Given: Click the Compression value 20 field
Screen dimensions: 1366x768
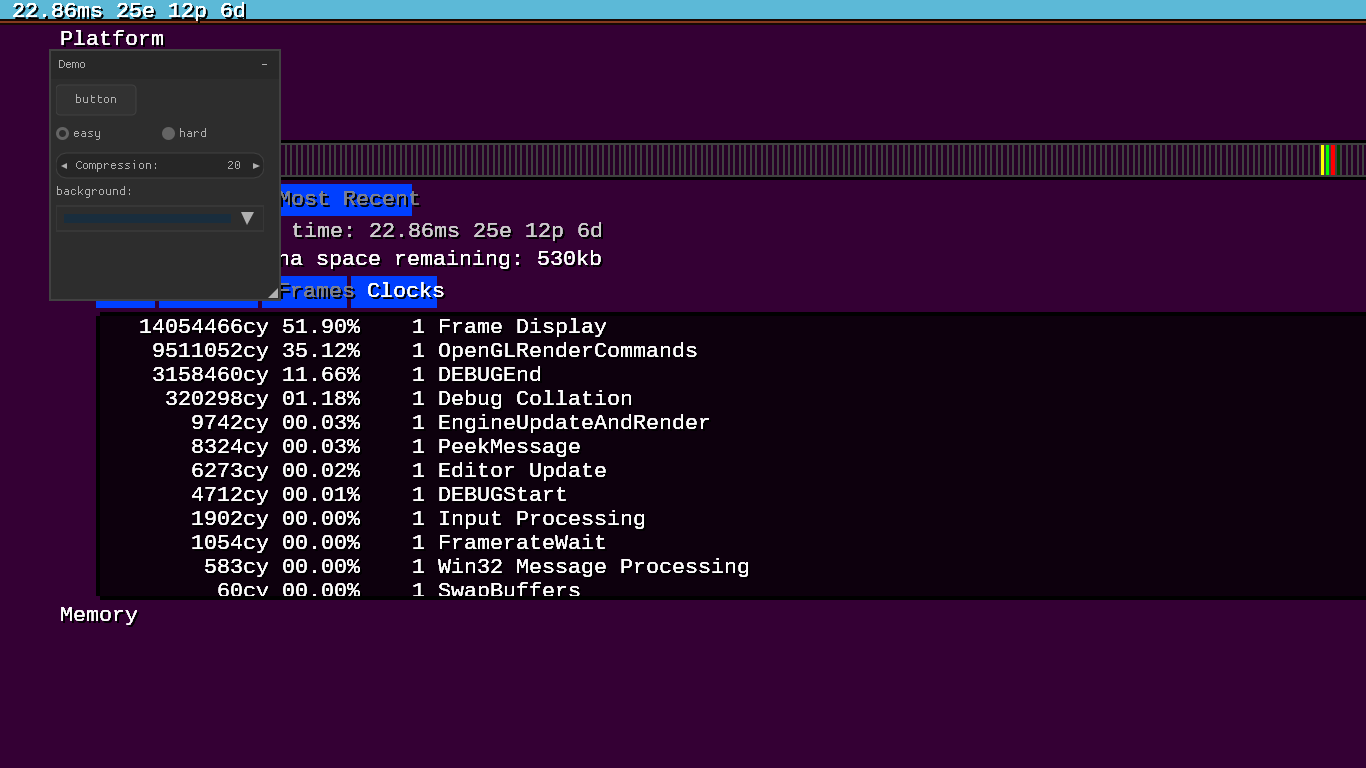Looking at the screenshot, I should point(233,166).
